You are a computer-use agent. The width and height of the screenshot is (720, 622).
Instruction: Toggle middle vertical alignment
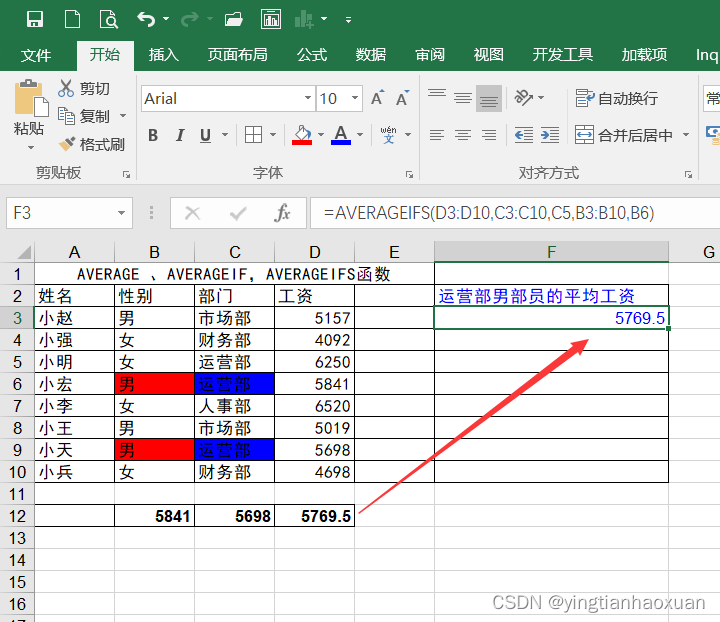(x=463, y=98)
